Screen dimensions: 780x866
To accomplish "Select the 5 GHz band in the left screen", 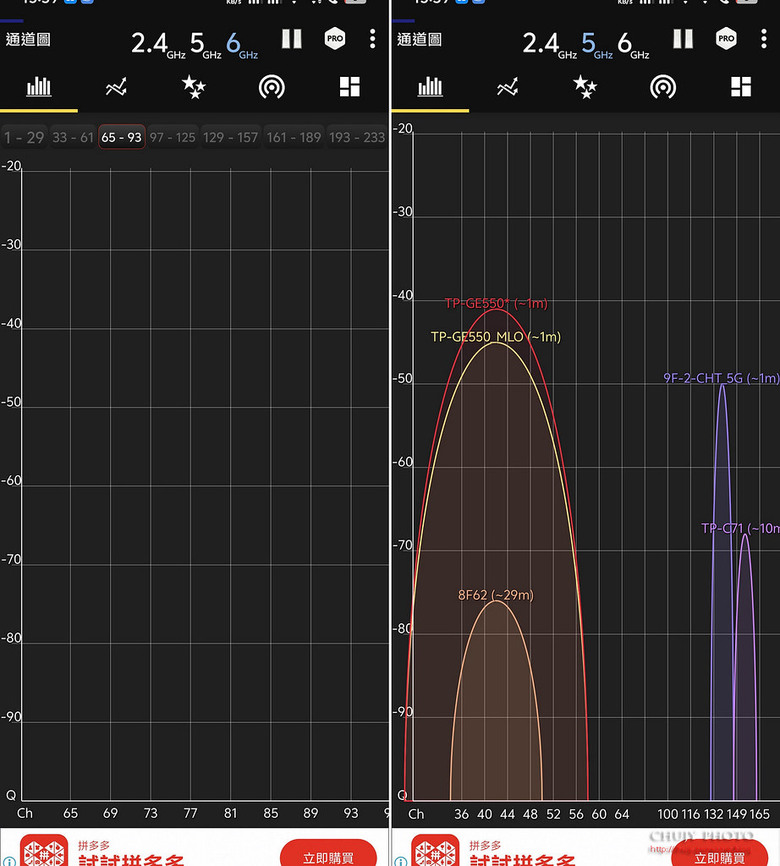I will coord(205,45).
